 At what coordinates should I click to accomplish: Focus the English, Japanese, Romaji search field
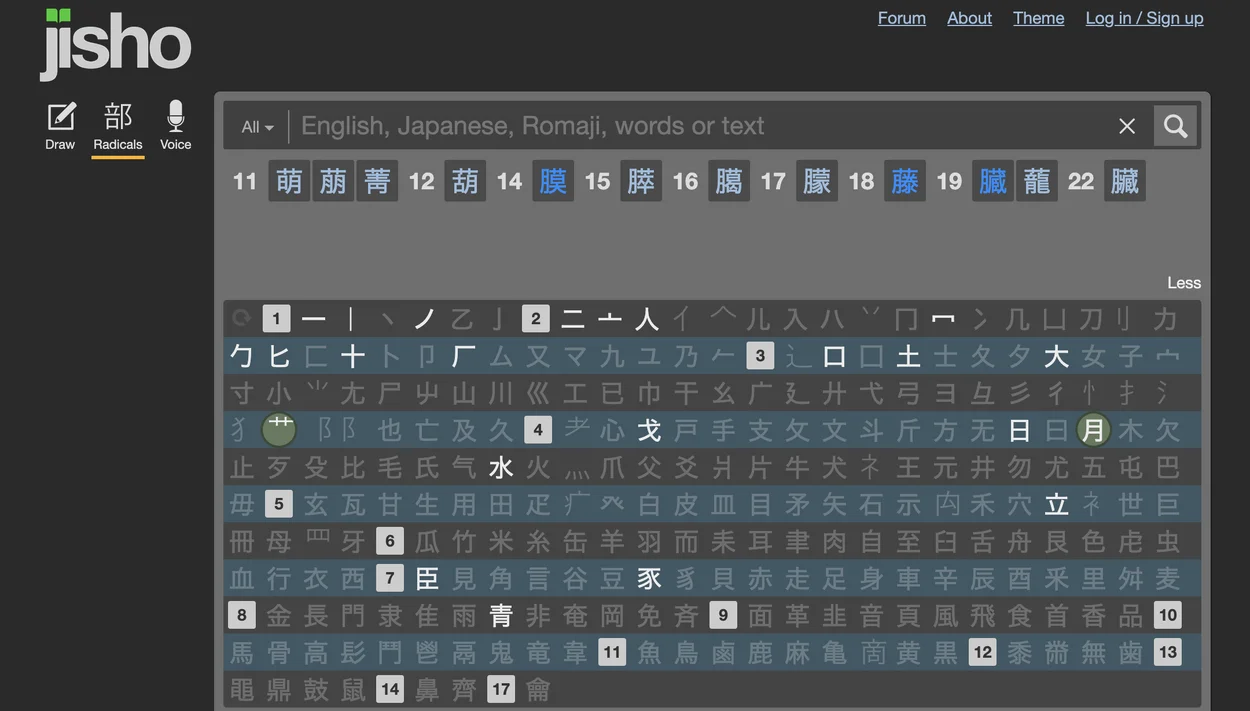700,126
